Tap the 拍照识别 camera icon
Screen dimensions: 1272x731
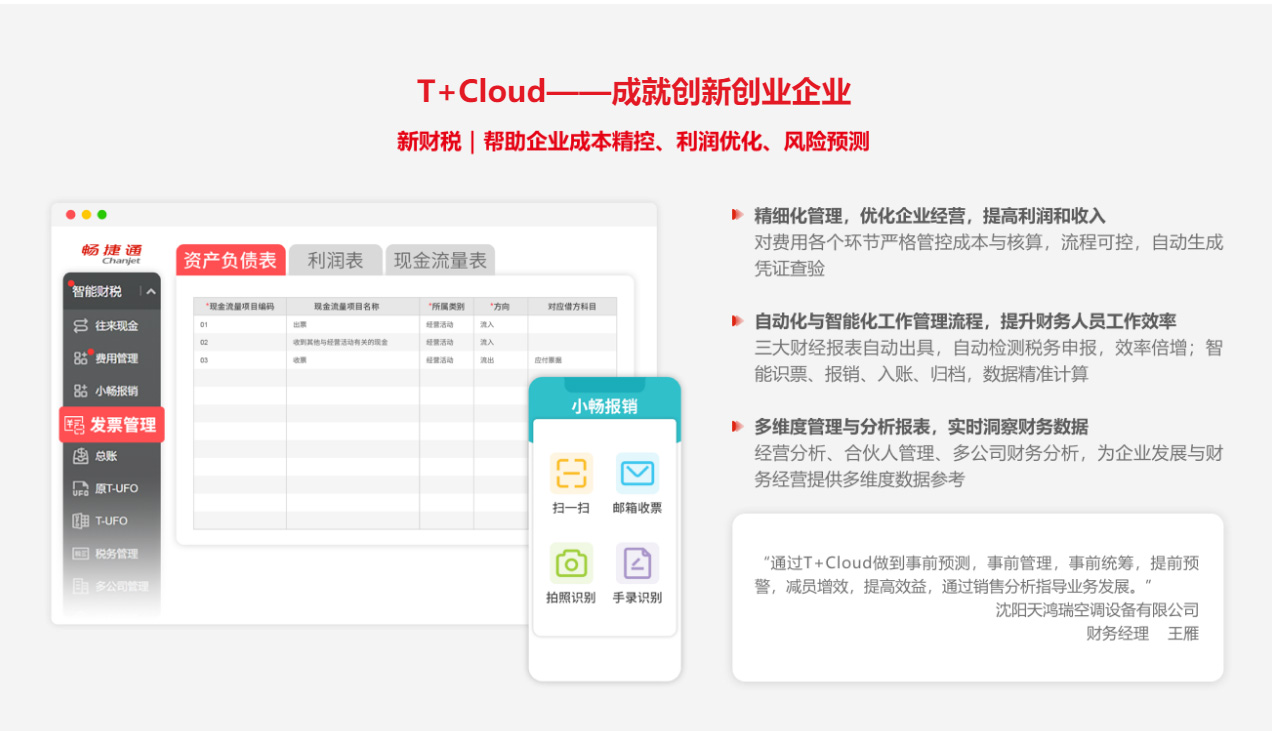571,563
